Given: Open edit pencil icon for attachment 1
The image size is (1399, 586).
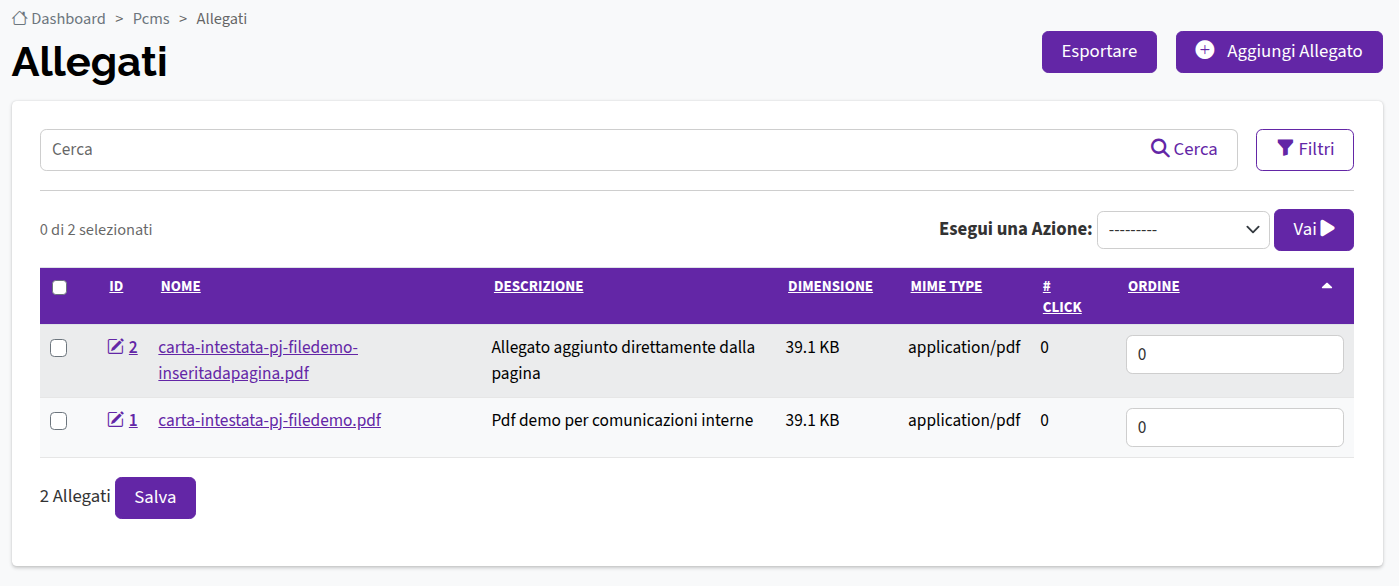Looking at the screenshot, I should tap(116, 420).
